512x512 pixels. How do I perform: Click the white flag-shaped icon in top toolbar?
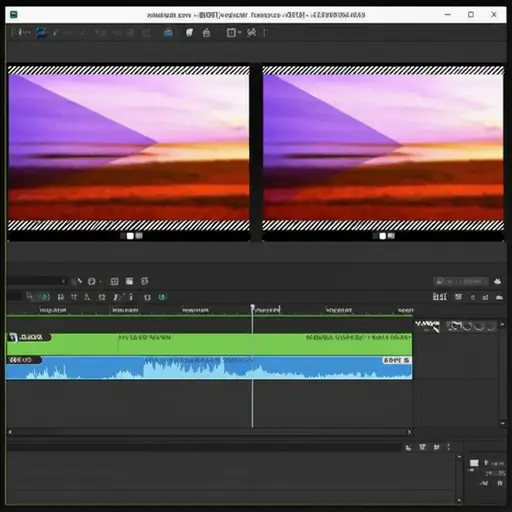(189, 33)
